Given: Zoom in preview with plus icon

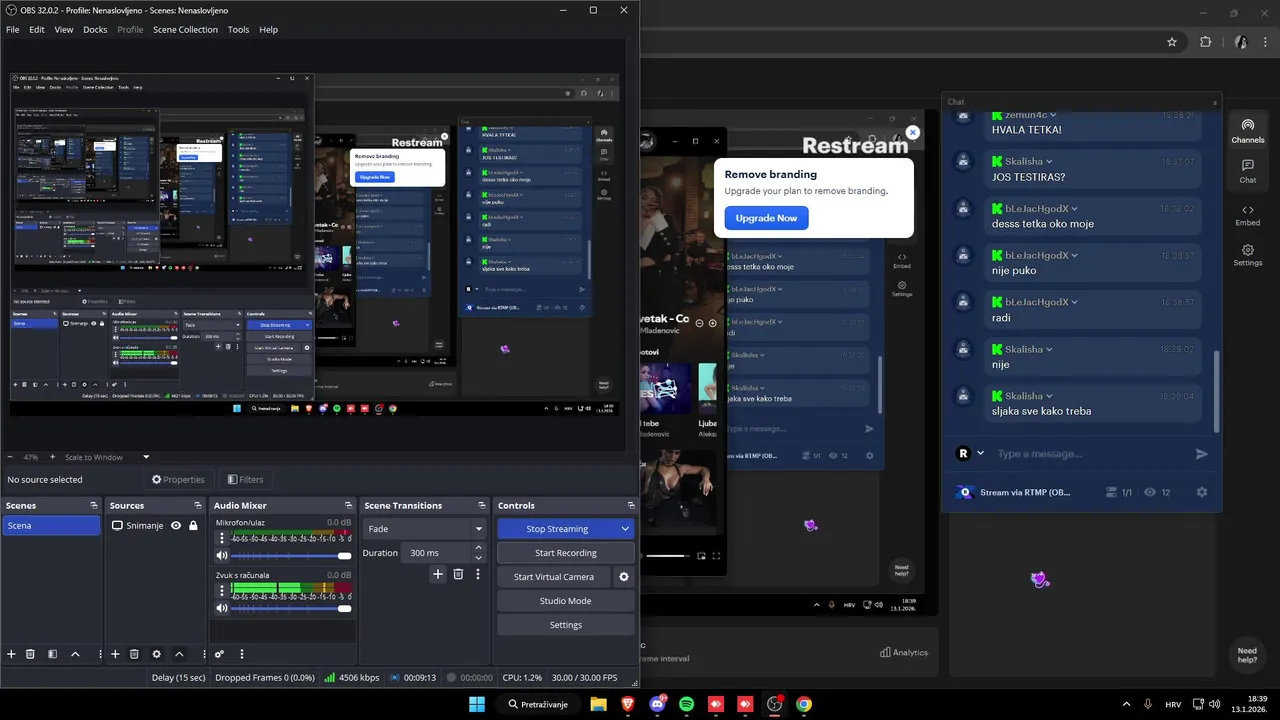Looking at the screenshot, I should point(53,457).
